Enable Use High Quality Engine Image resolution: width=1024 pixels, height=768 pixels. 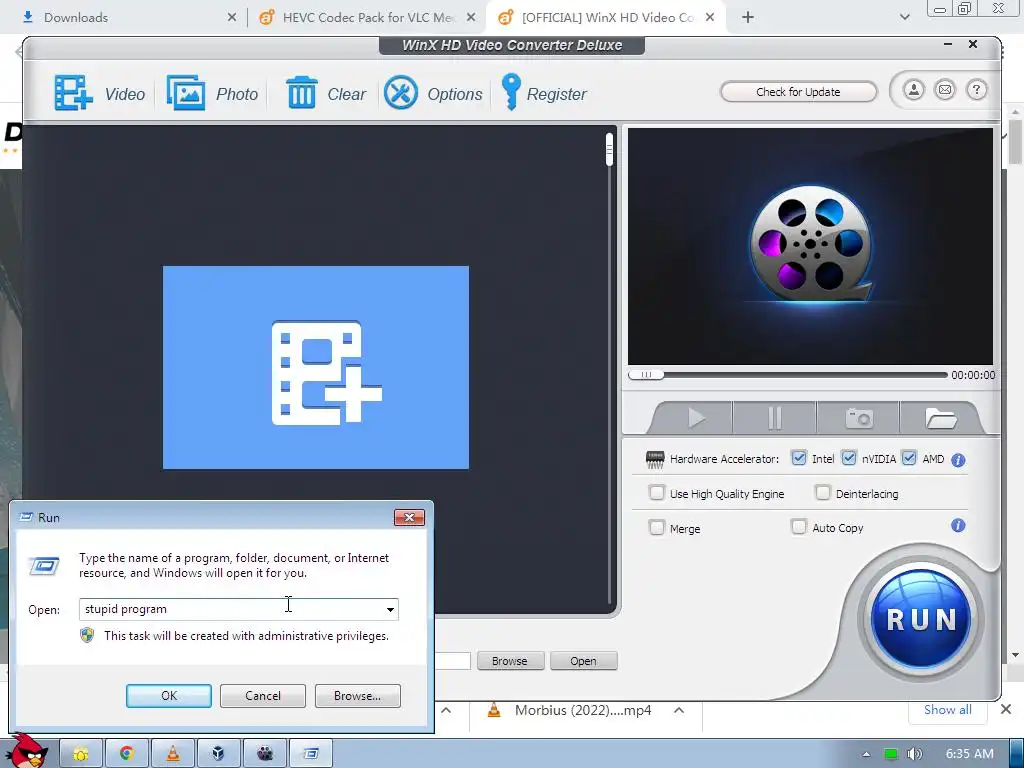pos(657,492)
